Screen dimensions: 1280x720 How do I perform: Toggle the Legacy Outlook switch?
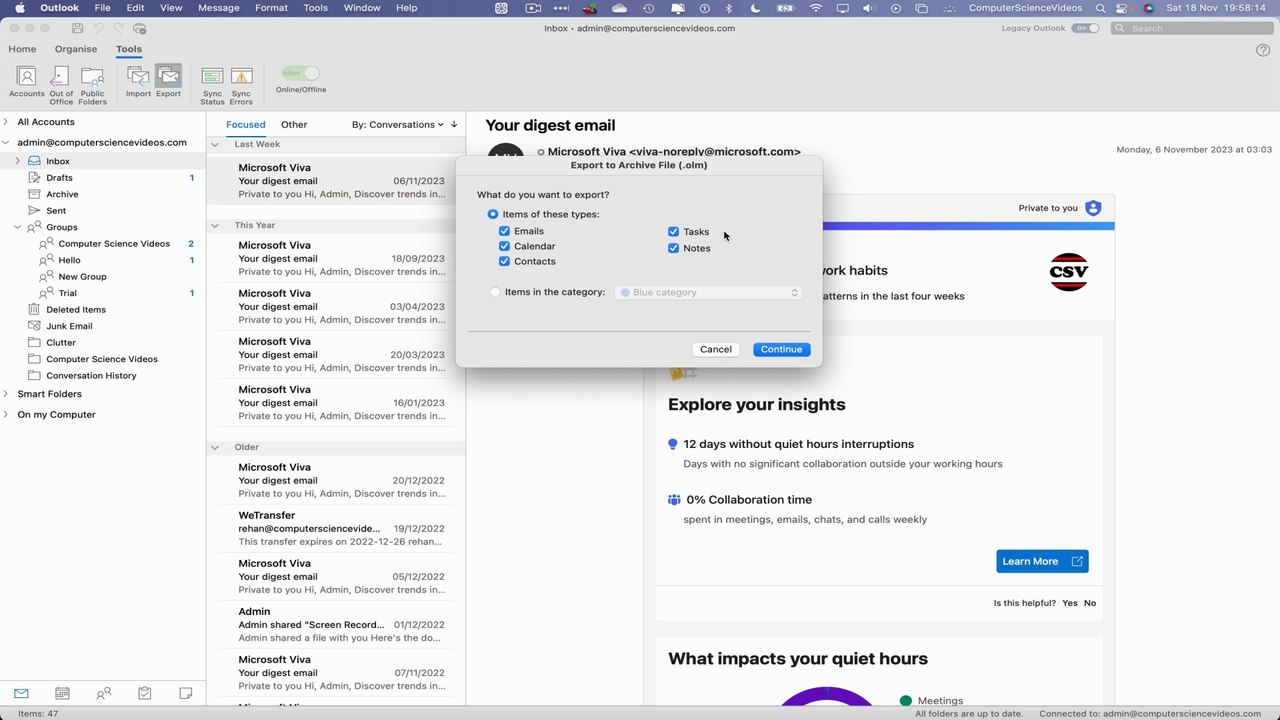coord(1085,28)
